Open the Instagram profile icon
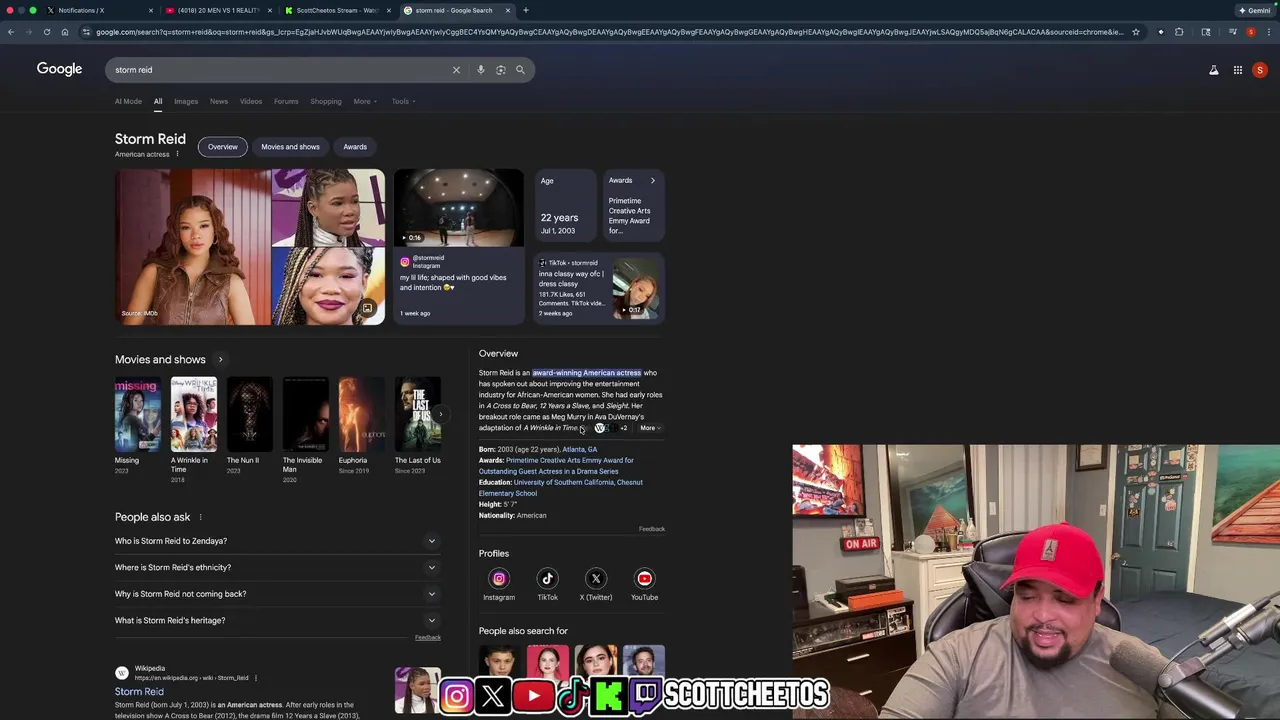This screenshot has width=1280, height=720. coord(499,578)
